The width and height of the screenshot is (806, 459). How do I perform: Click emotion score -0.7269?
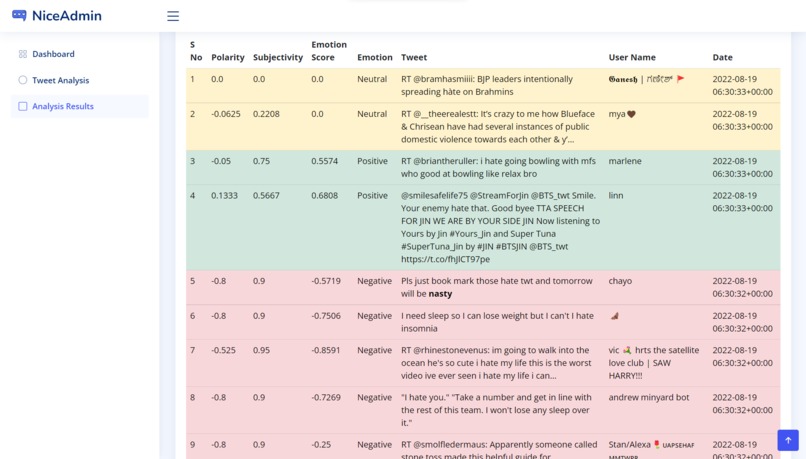(326, 397)
